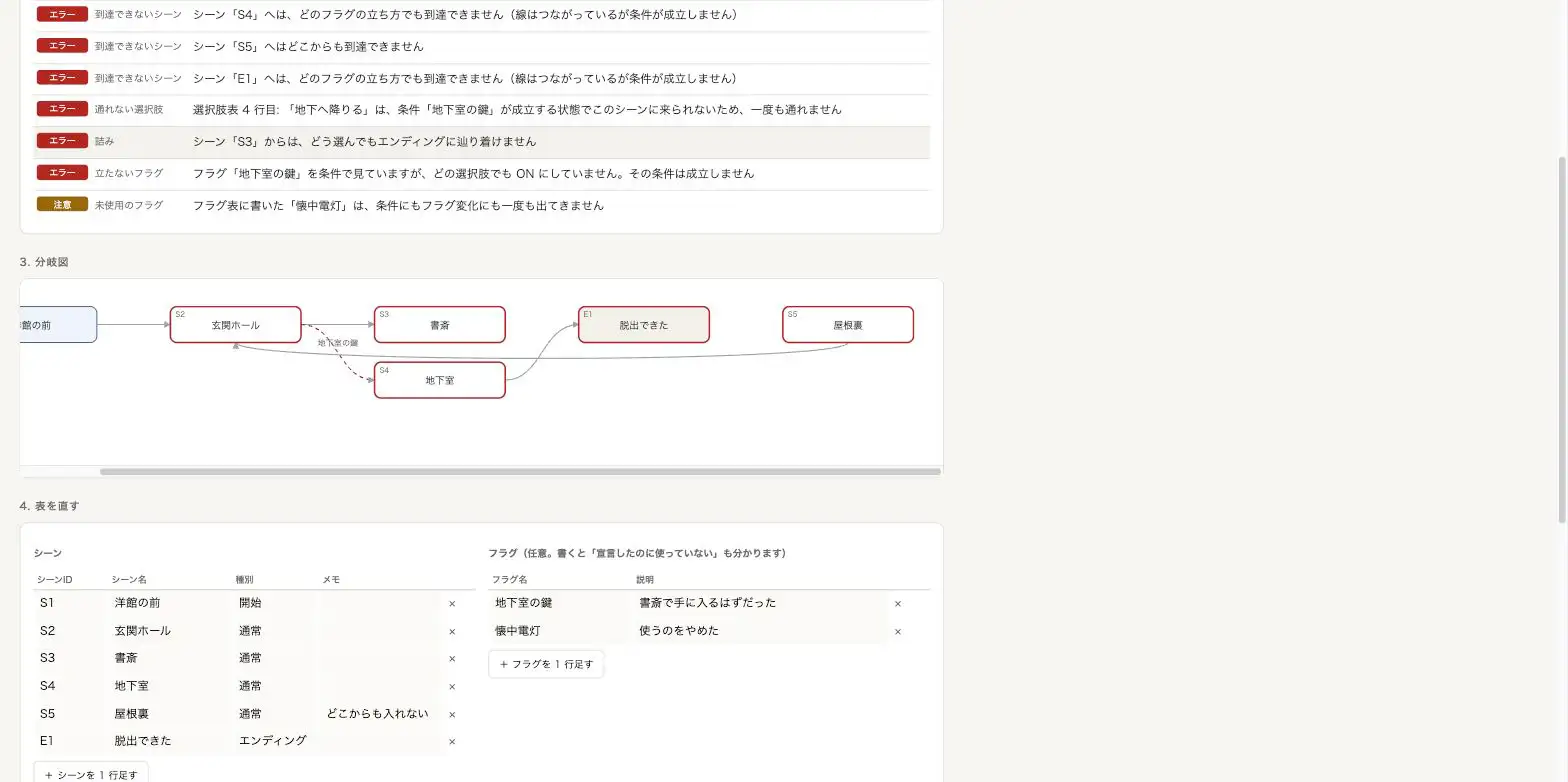Image resolution: width=1568 pixels, height=782 pixels.
Task: Edit the scene name field 玄関ホール
Action: click(169, 631)
